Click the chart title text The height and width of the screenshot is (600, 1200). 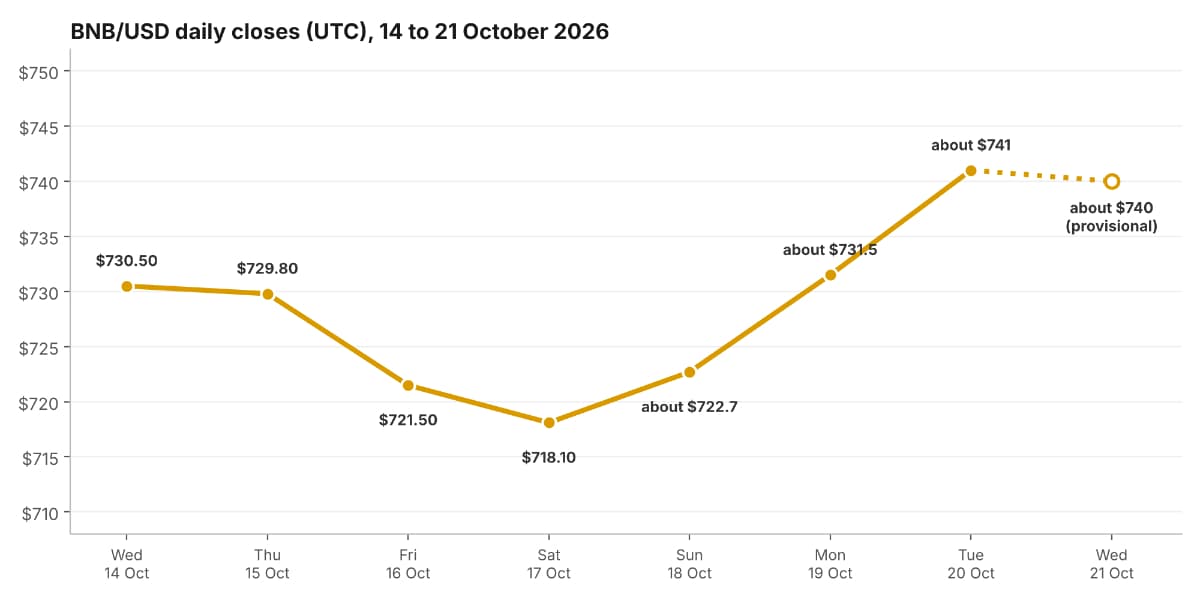click(x=340, y=31)
